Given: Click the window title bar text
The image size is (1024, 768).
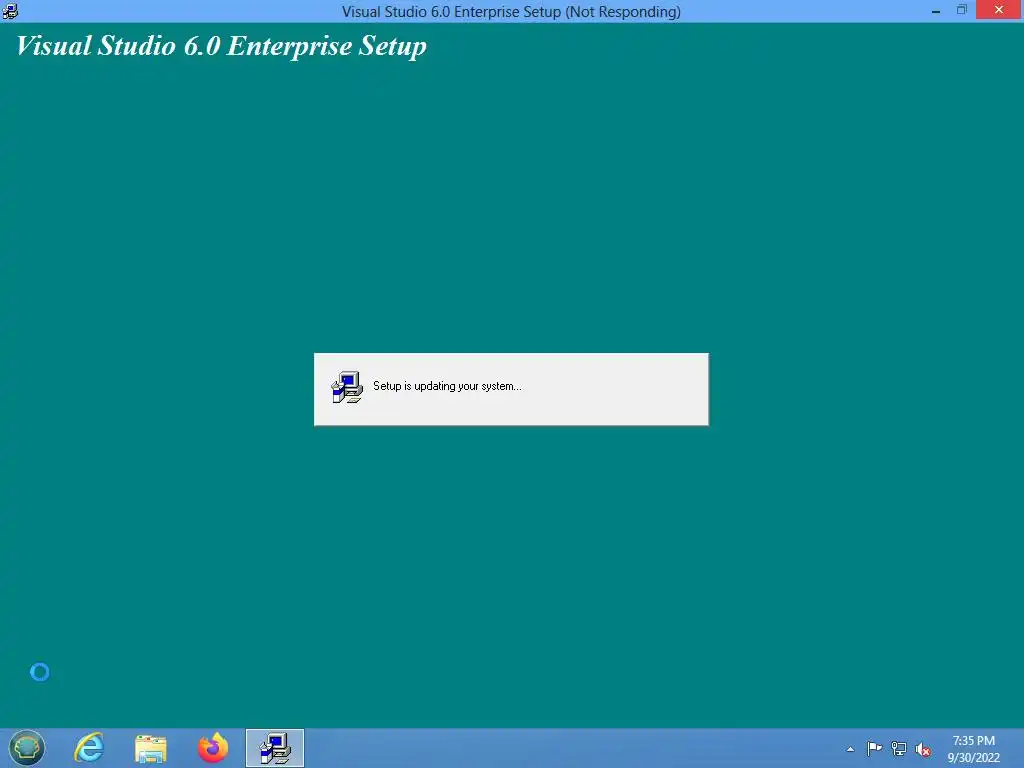Looking at the screenshot, I should [511, 12].
